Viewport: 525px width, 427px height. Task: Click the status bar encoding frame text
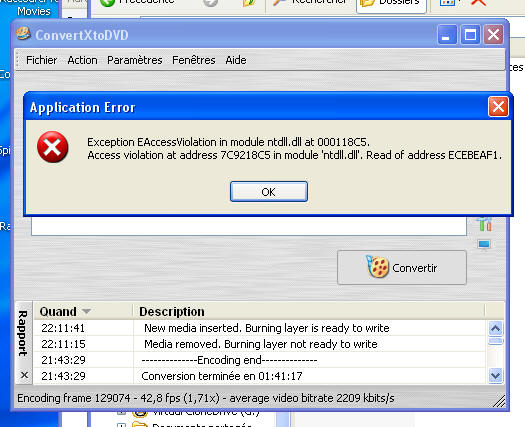click(x=206, y=398)
